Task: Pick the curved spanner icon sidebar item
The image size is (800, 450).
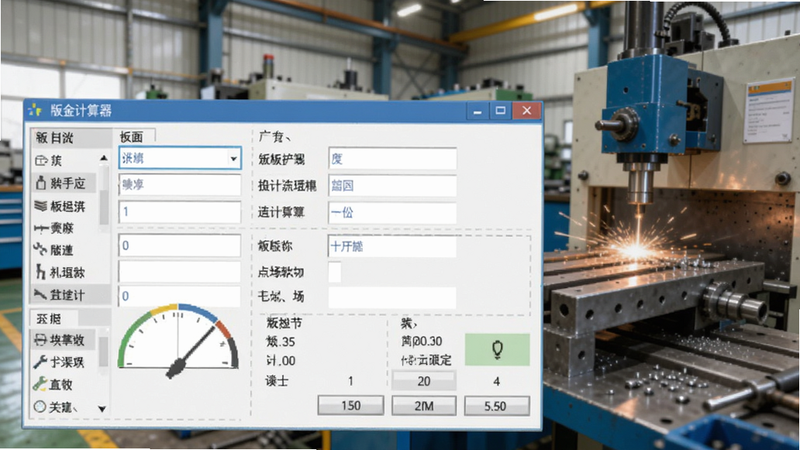Action: point(40,249)
